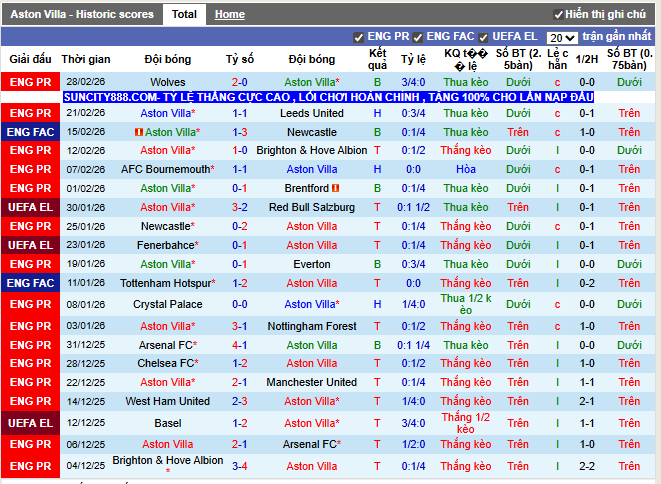Click the 1/2:0 odds of Arsenal FC 06/12/25

tap(414, 444)
